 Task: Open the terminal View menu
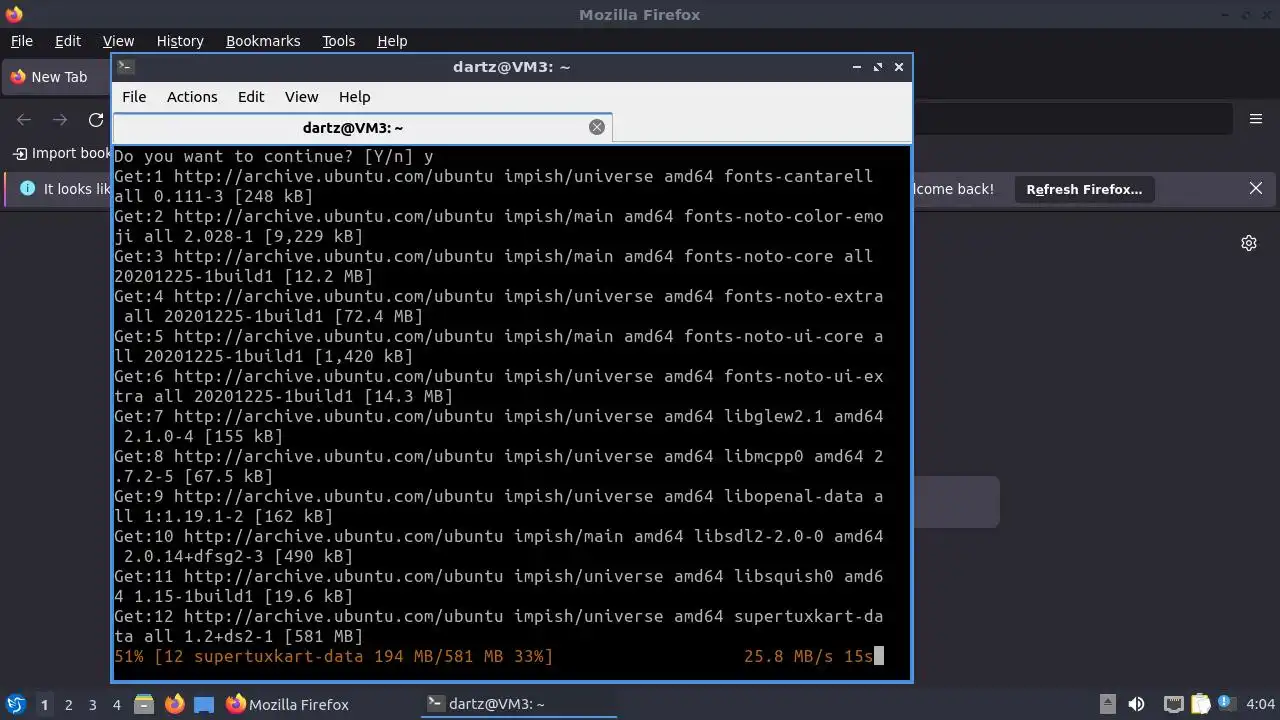pyautogui.click(x=301, y=97)
